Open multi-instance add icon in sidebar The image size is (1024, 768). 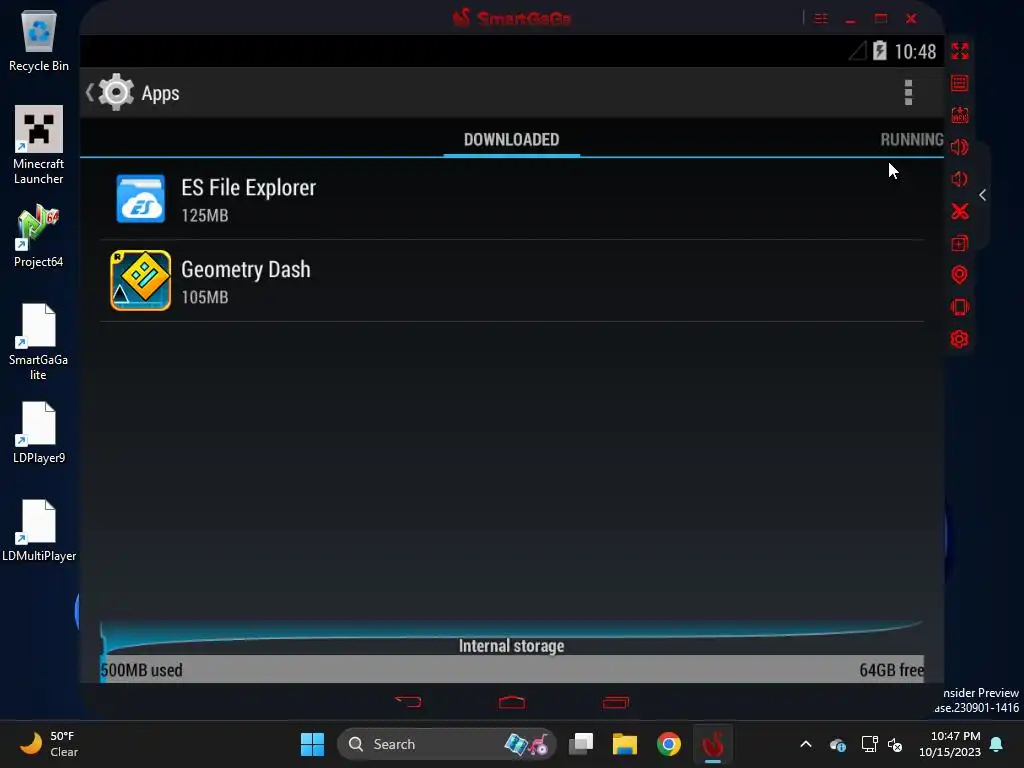click(959, 243)
